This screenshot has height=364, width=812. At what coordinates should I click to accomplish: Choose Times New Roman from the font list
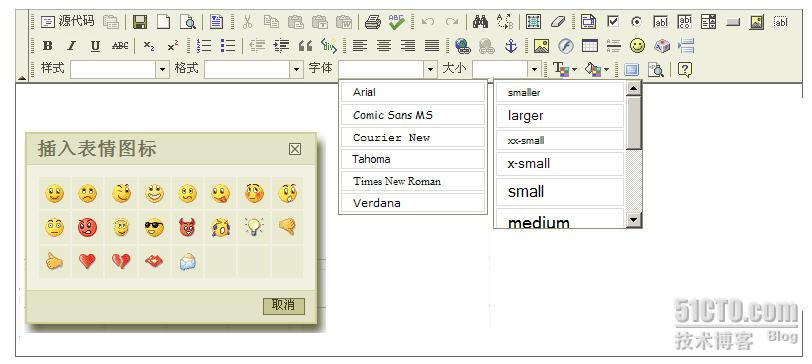[413, 181]
